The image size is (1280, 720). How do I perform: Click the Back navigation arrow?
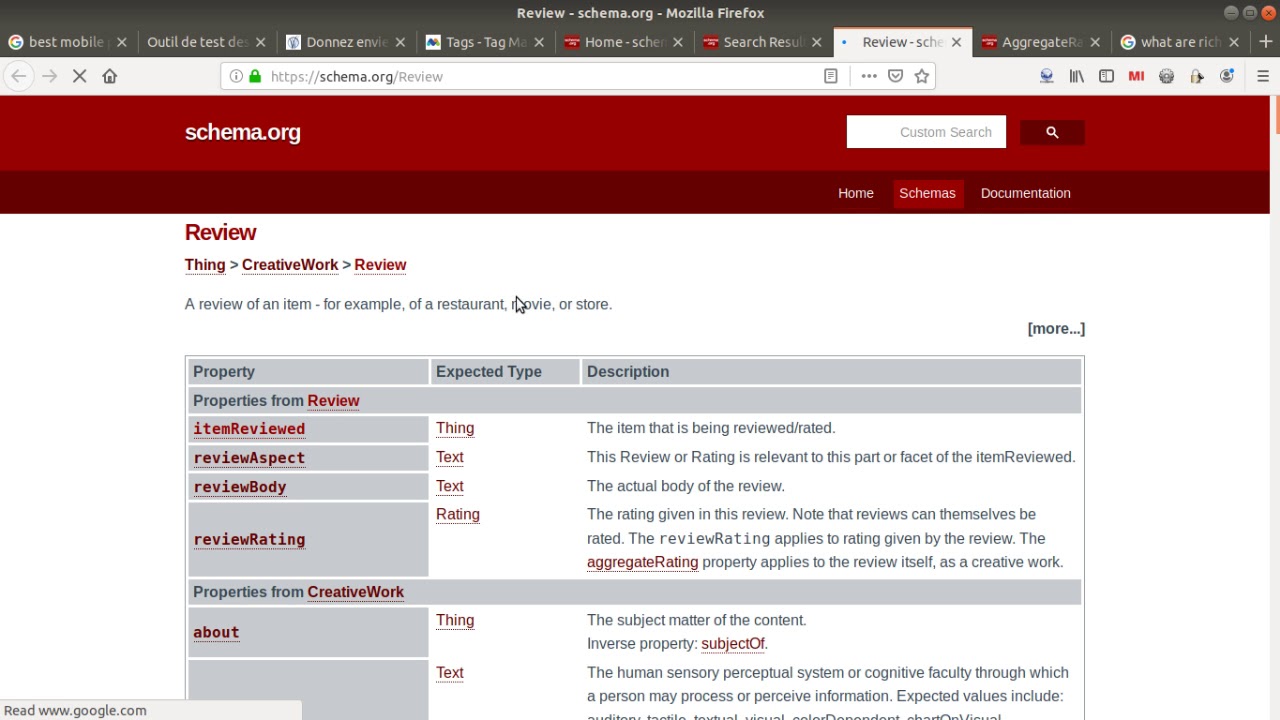pyautogui.click(x=19, y=76)
